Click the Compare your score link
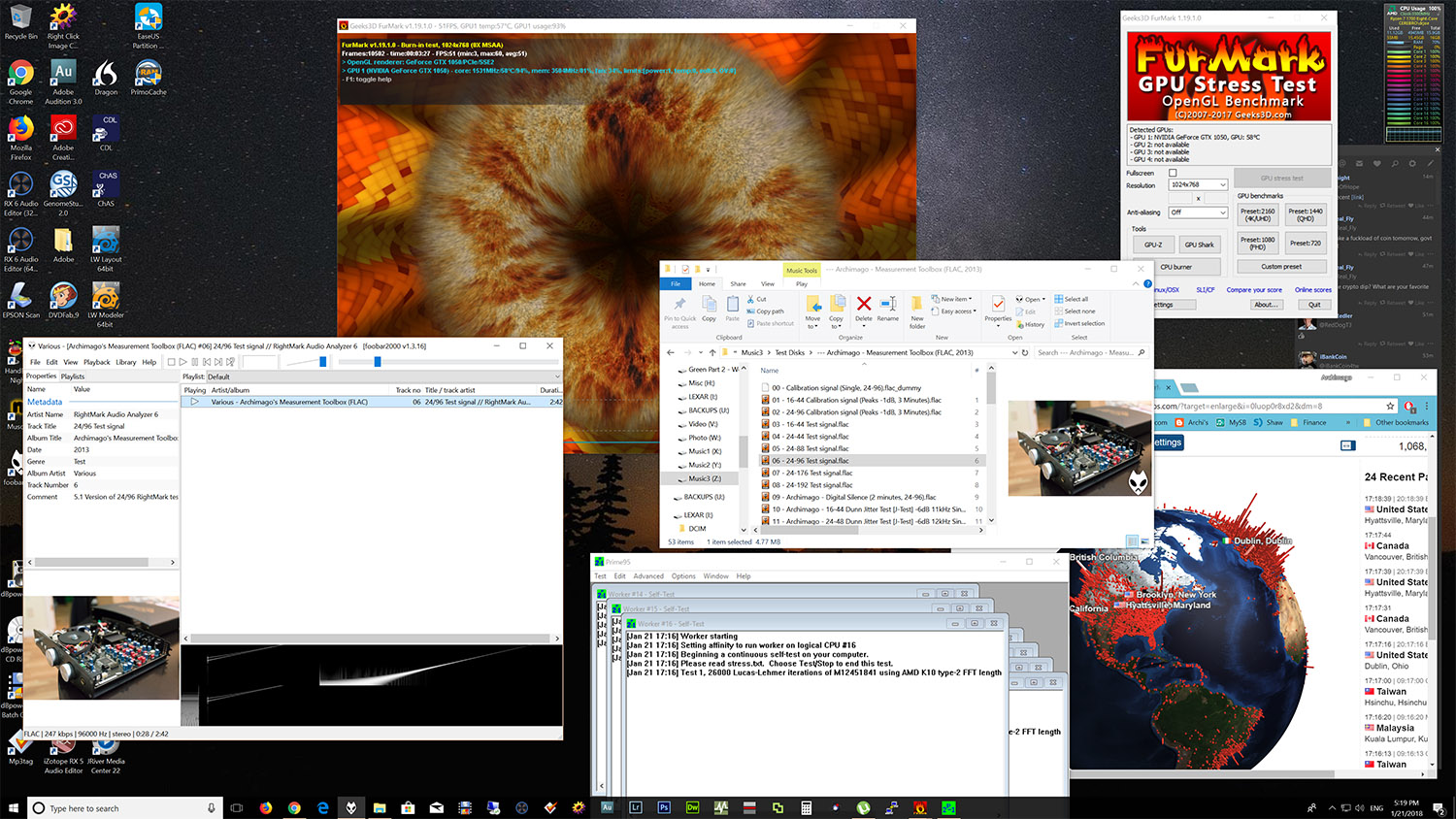This screenshot has height=819, width=1456. pyautogui.click(x=1254, y=290)
